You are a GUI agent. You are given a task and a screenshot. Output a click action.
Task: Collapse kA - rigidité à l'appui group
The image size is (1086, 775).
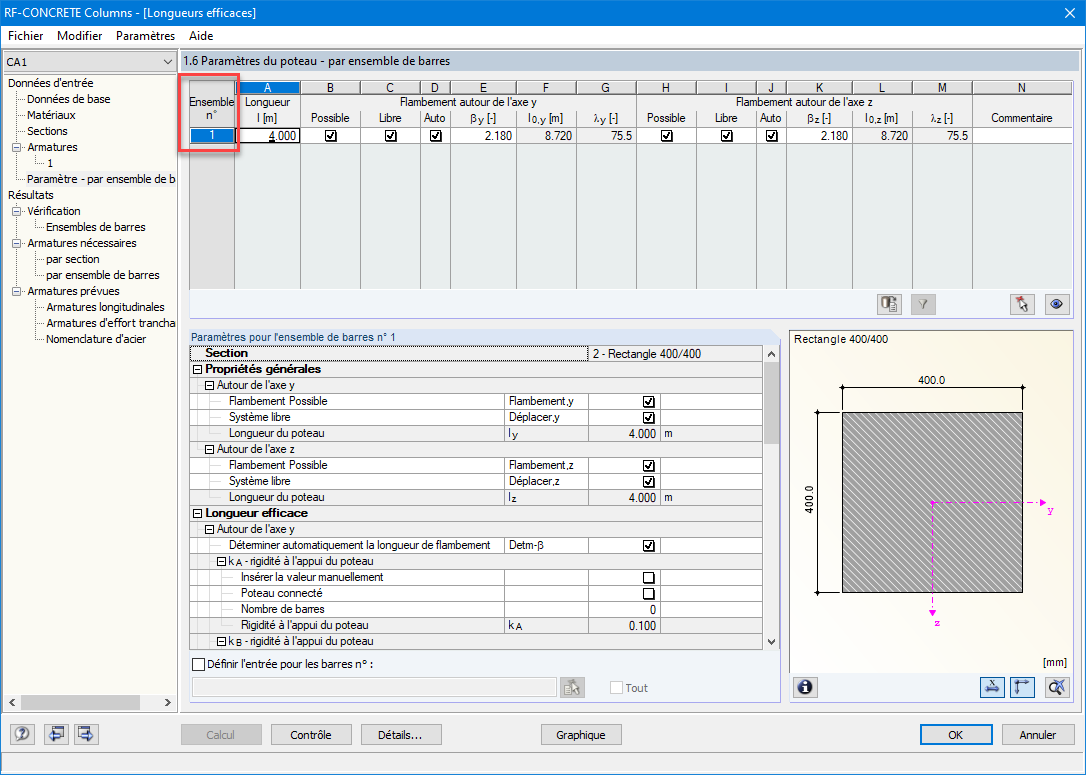tap(221, 562)
